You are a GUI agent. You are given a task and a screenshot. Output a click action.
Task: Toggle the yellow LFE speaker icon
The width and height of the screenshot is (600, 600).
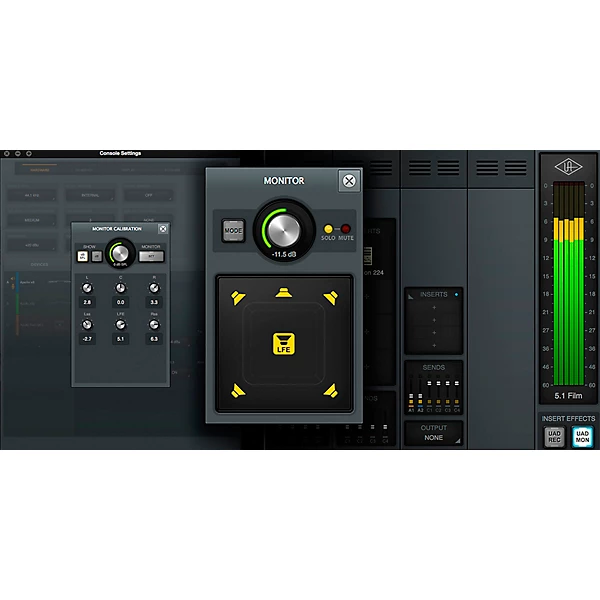[284, 343]
